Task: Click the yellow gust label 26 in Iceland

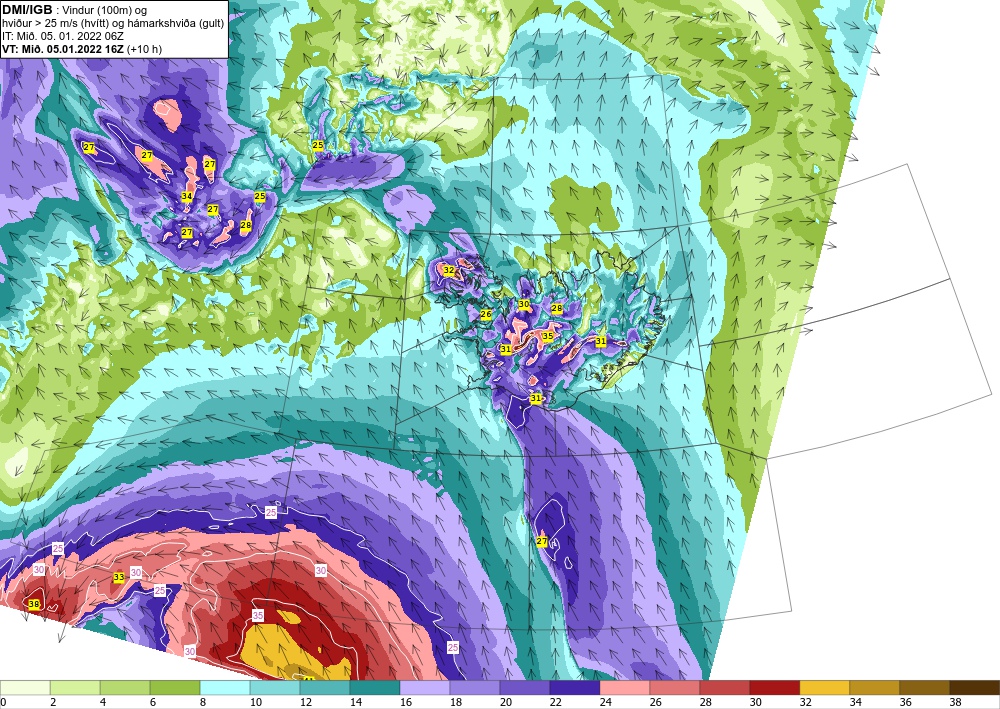Action: pos(486,314)
